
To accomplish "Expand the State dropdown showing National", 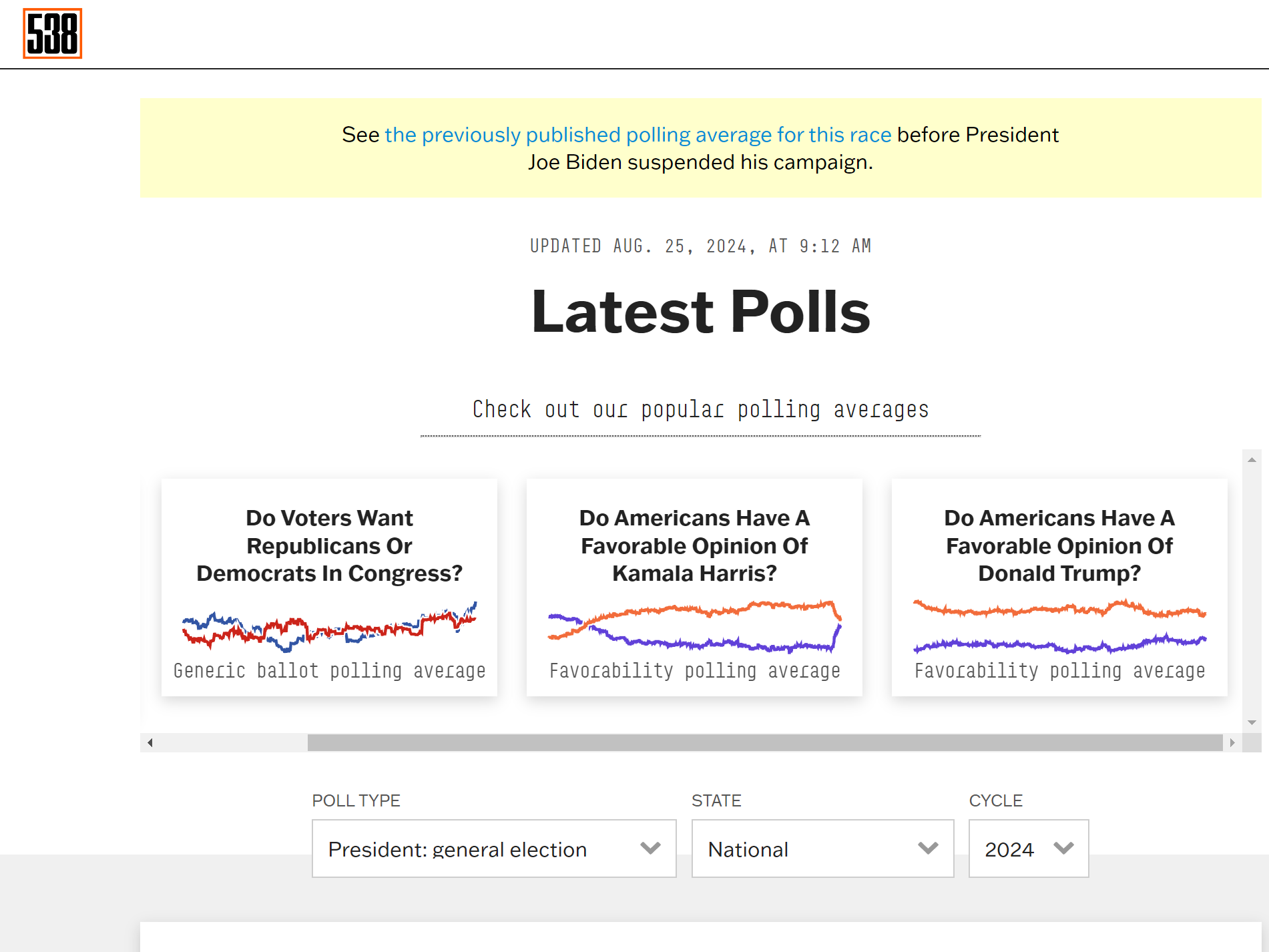I will [822, 849].
